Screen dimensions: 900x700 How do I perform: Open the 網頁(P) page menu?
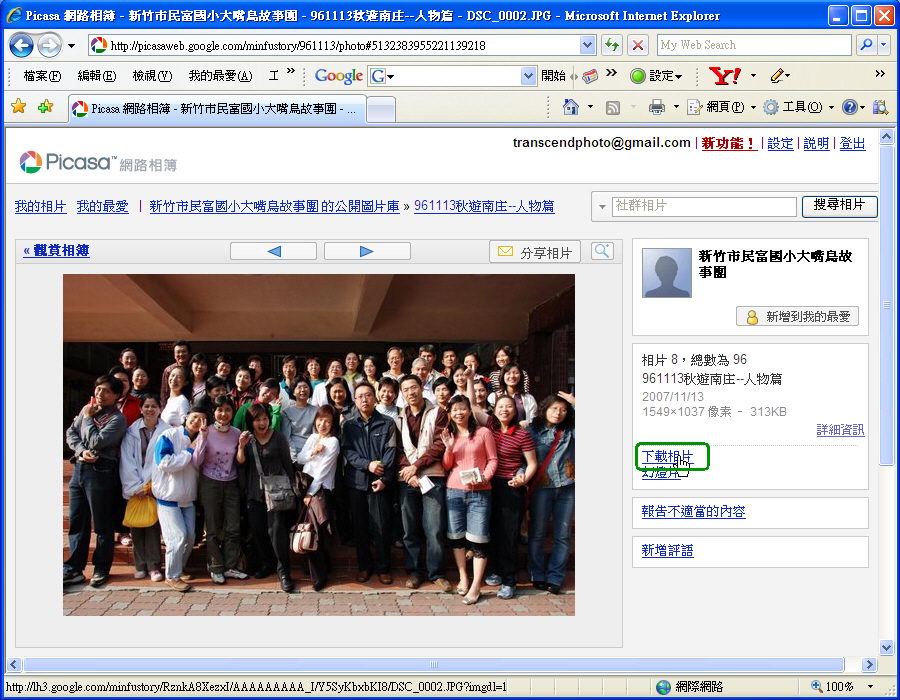click(x=721, y=107)
